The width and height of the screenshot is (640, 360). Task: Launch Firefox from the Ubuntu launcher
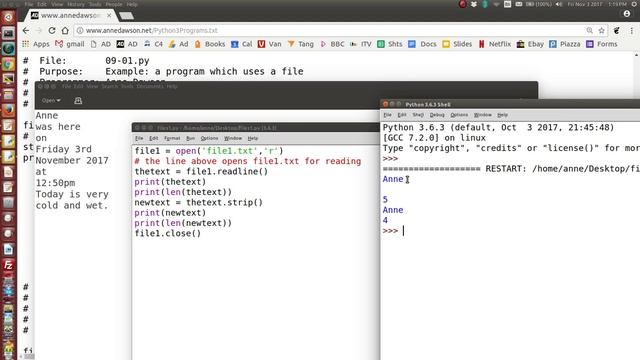8,110
